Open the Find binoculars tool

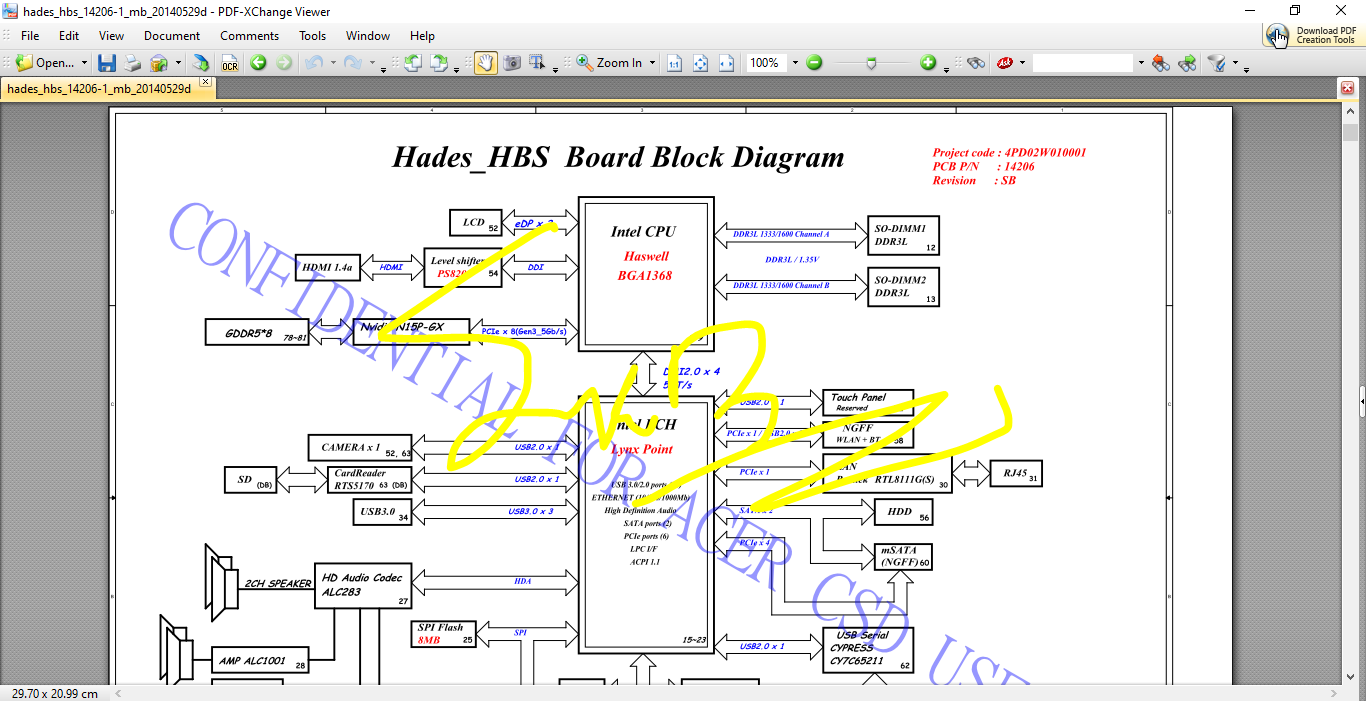(x=976, y=63)
